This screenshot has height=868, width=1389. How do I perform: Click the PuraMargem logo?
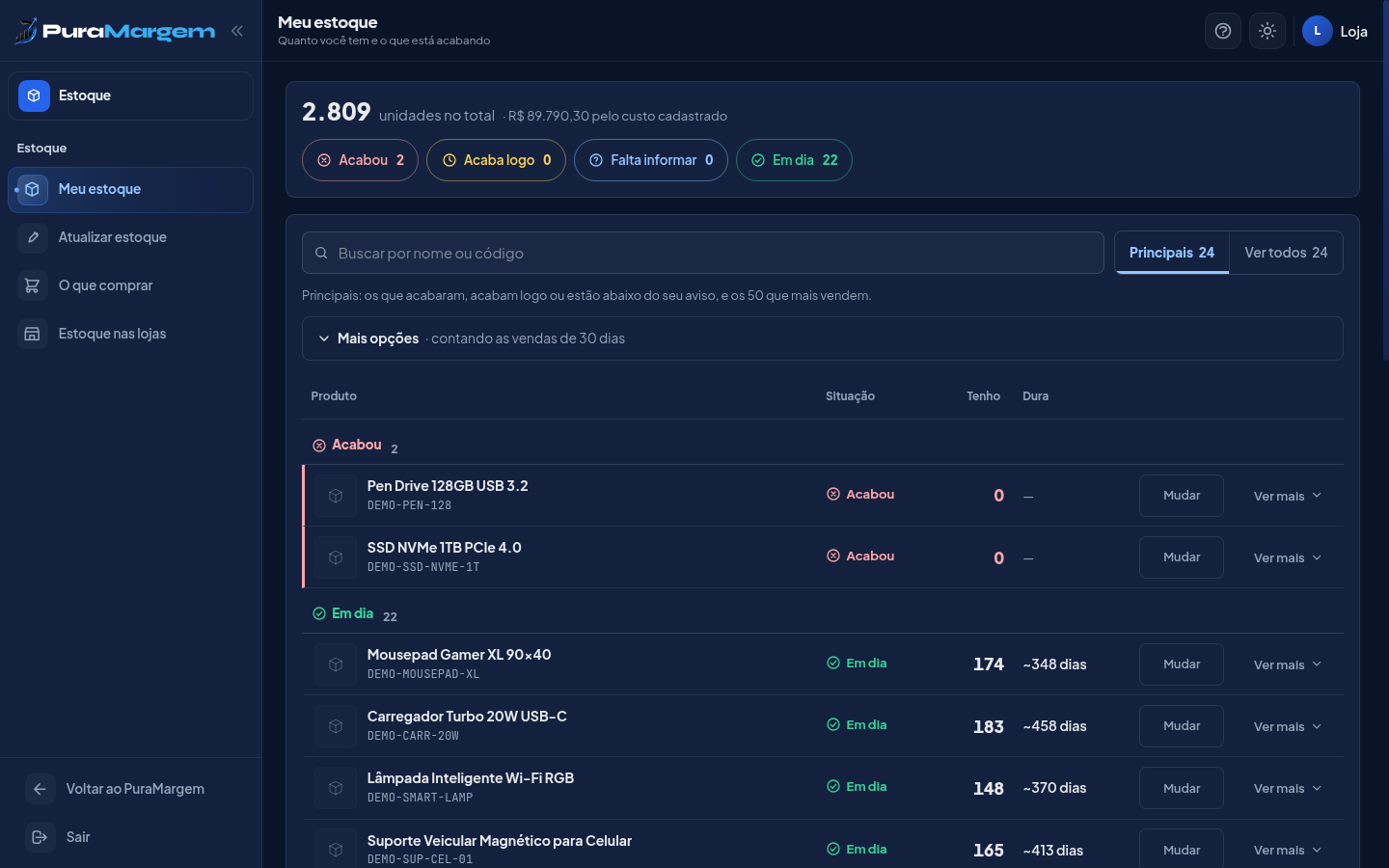pyautogui.click(x=115, y=31)
